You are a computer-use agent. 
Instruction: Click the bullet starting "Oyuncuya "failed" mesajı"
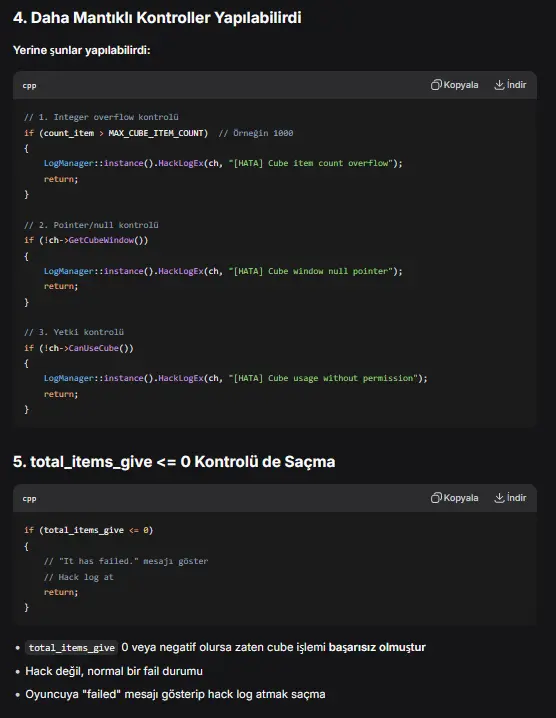coord(175,695)
